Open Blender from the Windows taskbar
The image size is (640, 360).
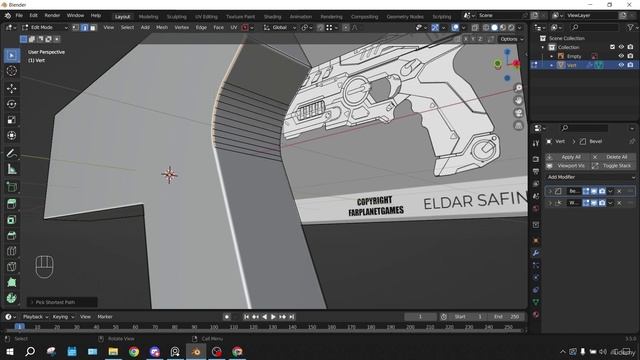click(x=196, y=351)
